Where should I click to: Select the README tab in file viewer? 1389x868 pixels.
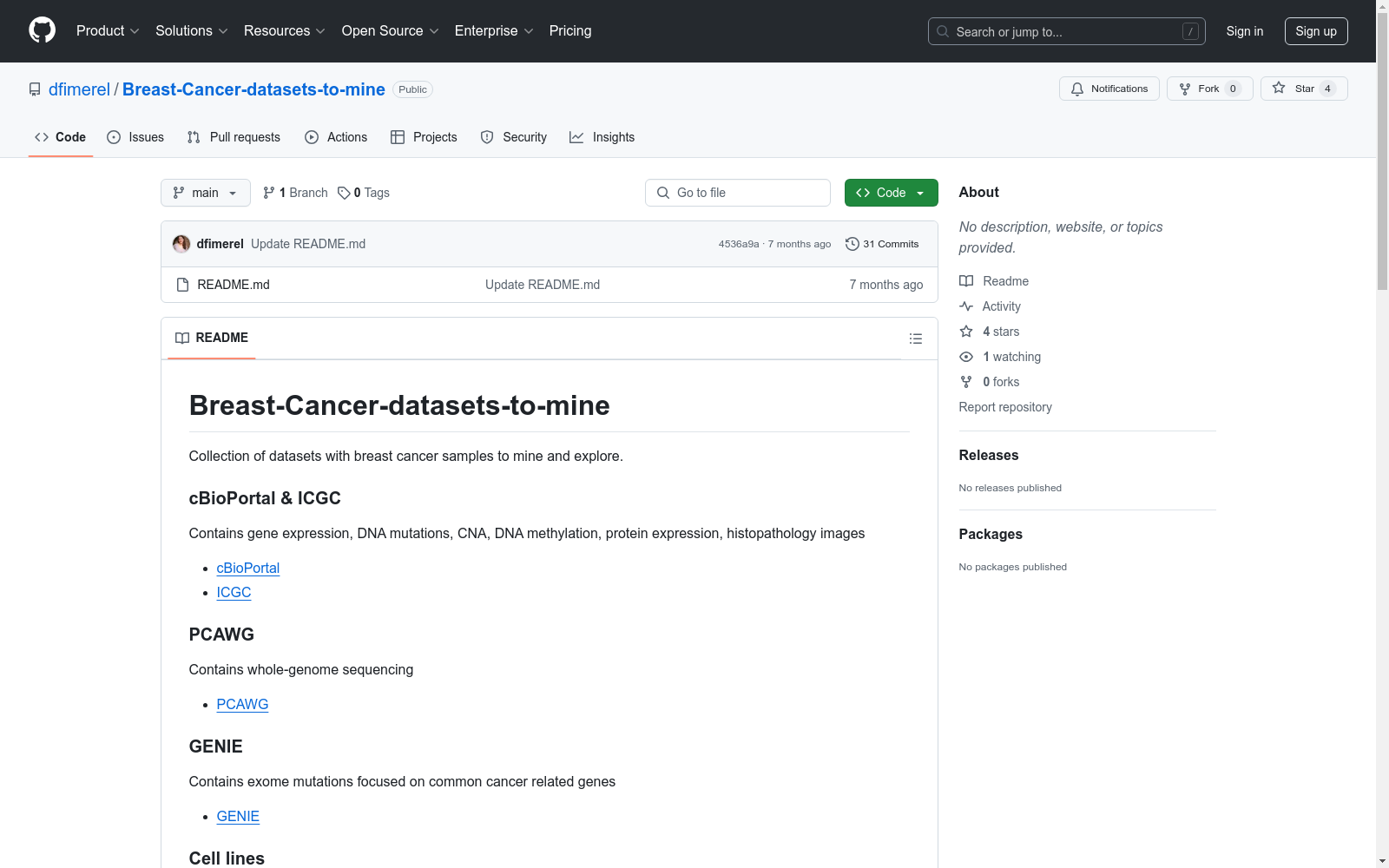coord(211,338)
